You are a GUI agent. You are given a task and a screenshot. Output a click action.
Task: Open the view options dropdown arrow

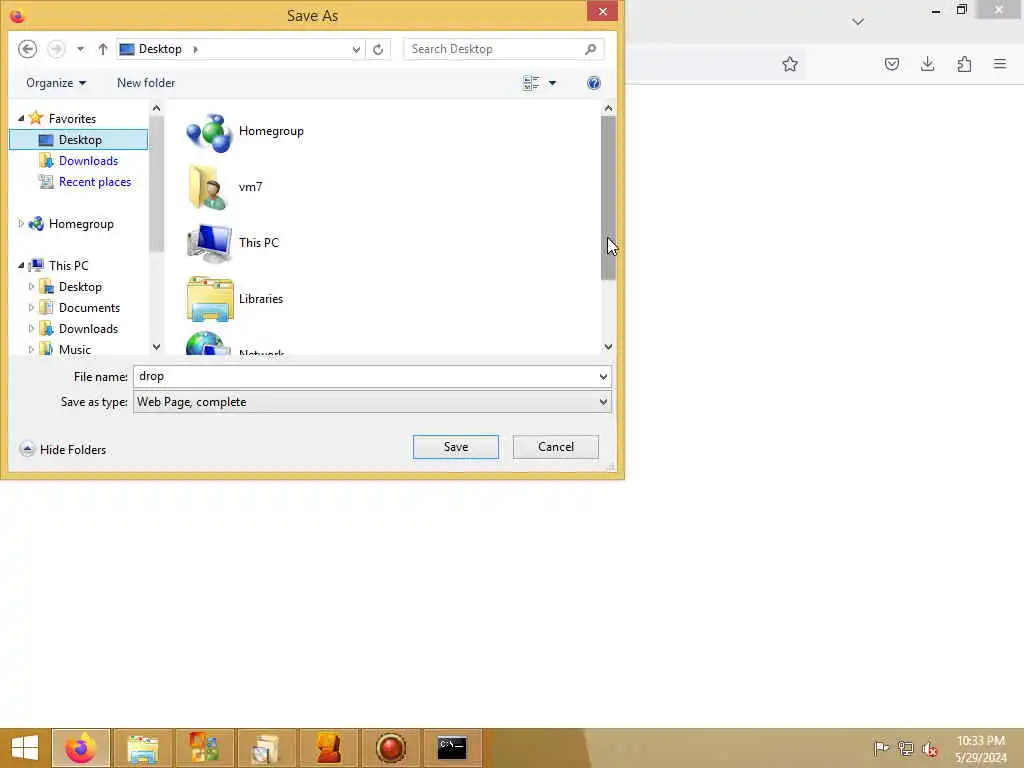point(552,83)
